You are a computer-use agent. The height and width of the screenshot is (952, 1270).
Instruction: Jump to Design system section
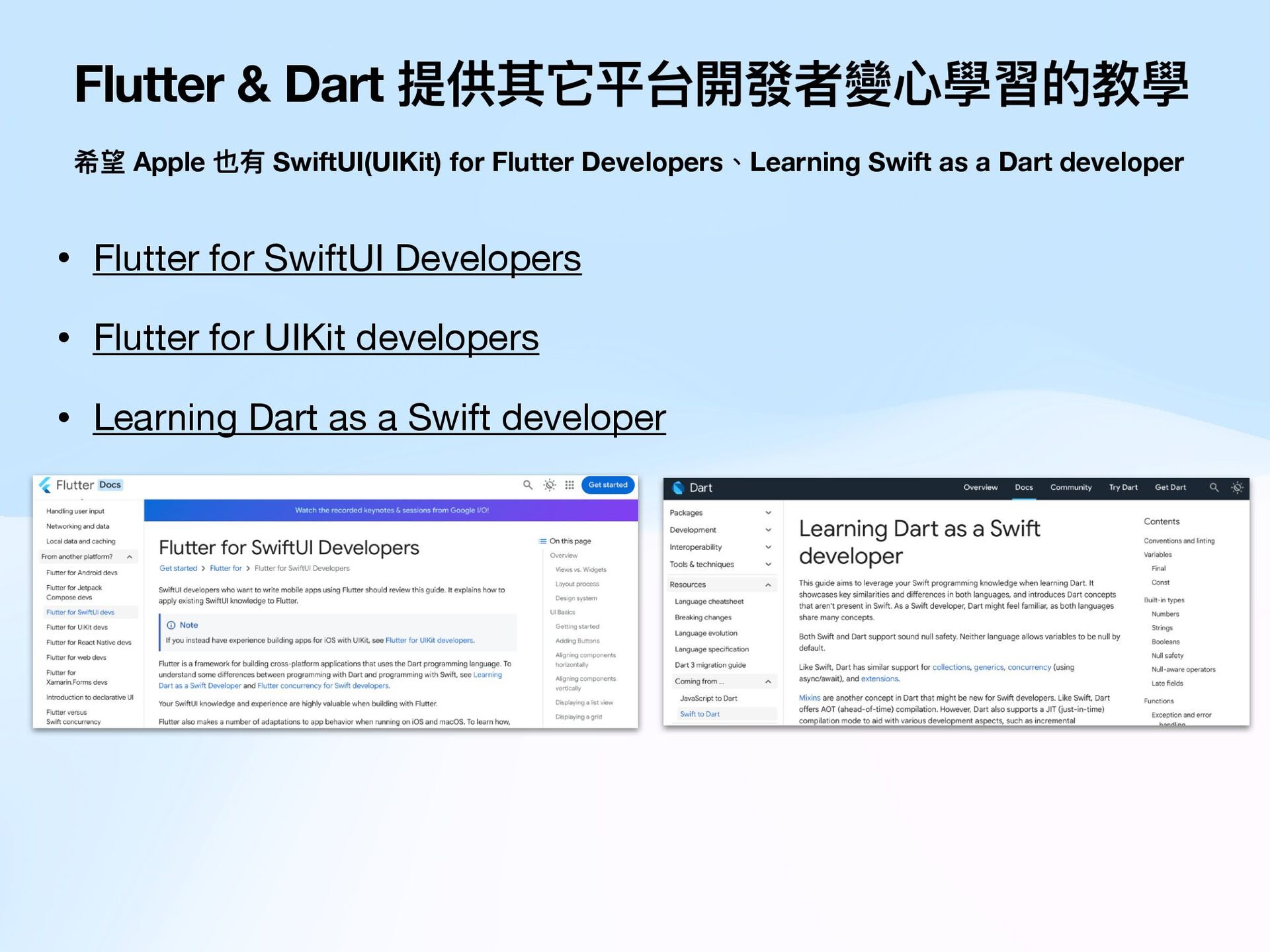point(576,598)
